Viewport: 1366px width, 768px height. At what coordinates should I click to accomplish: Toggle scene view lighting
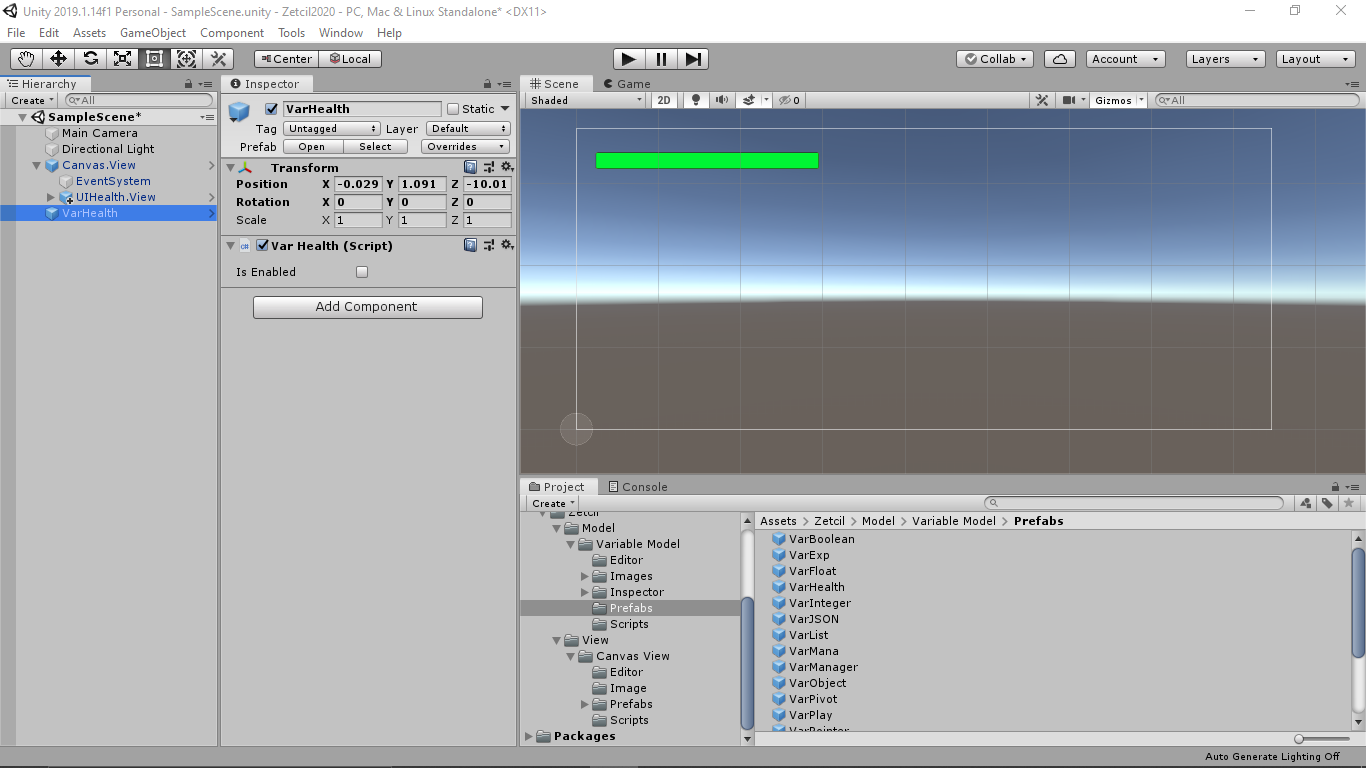(x=694, y=99)
